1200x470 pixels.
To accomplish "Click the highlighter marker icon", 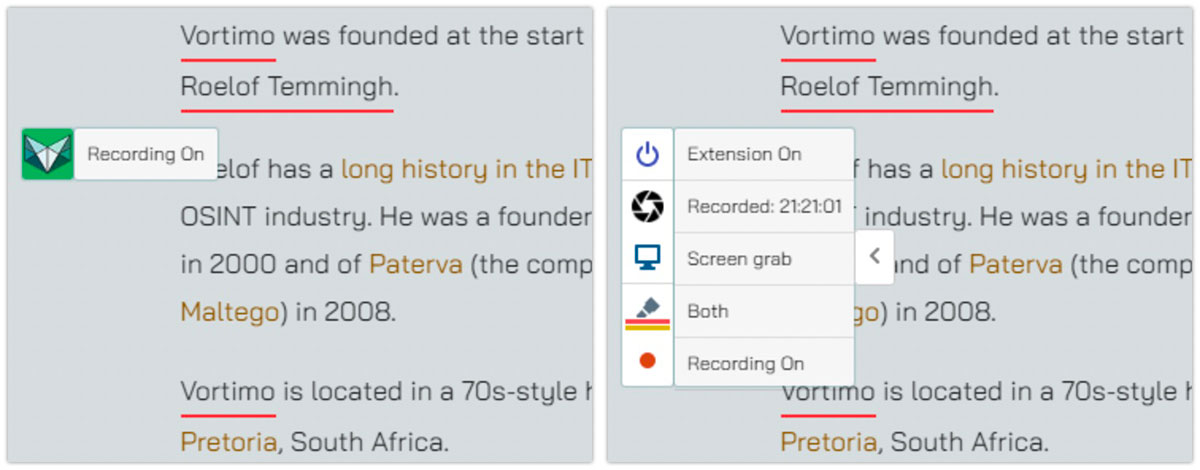I will click(x=647, y=305).
